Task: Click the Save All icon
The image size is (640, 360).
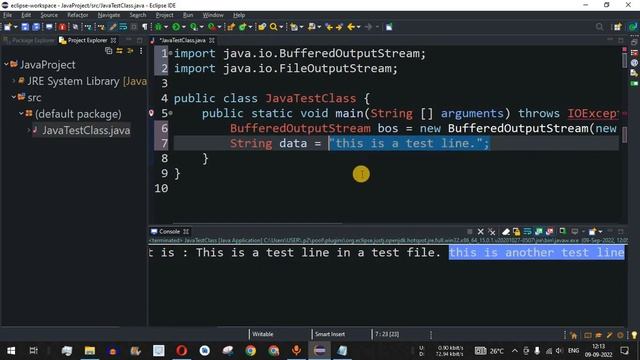Action: click(36, 27)
